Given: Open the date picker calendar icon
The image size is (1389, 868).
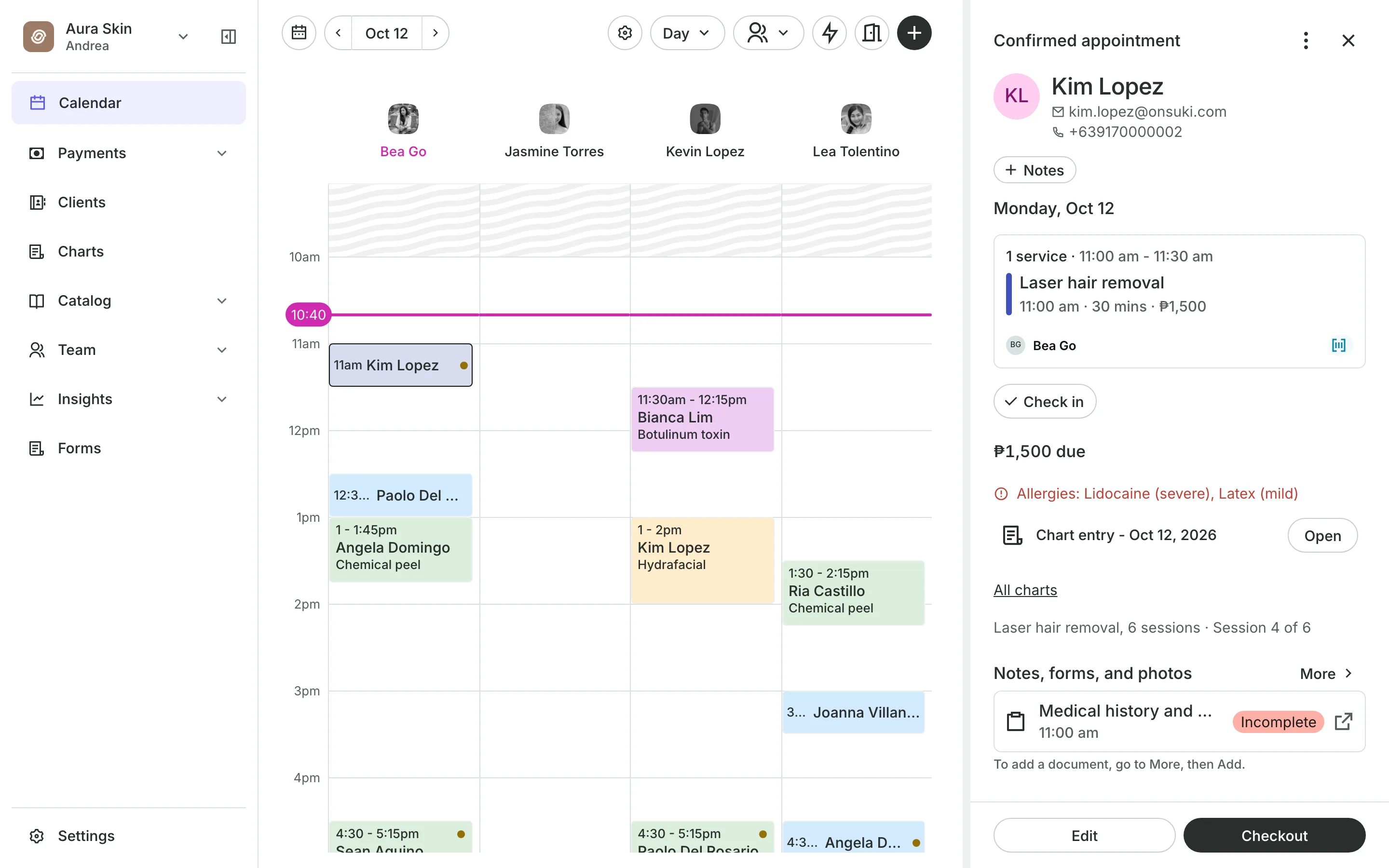Looking at the screenshot, I should pos(299,33).
